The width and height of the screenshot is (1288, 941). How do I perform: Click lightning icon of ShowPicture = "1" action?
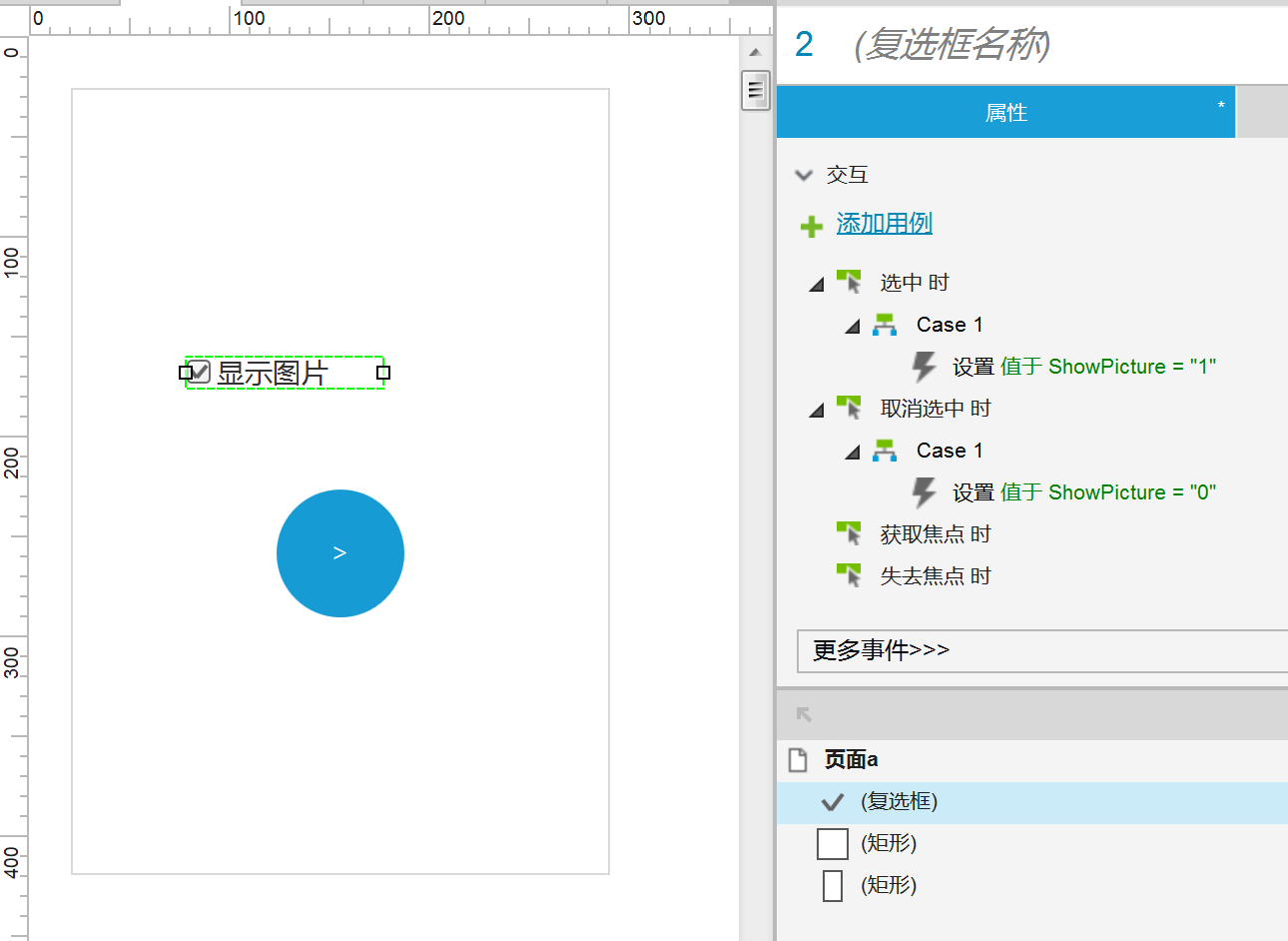(x=925, y=367)
